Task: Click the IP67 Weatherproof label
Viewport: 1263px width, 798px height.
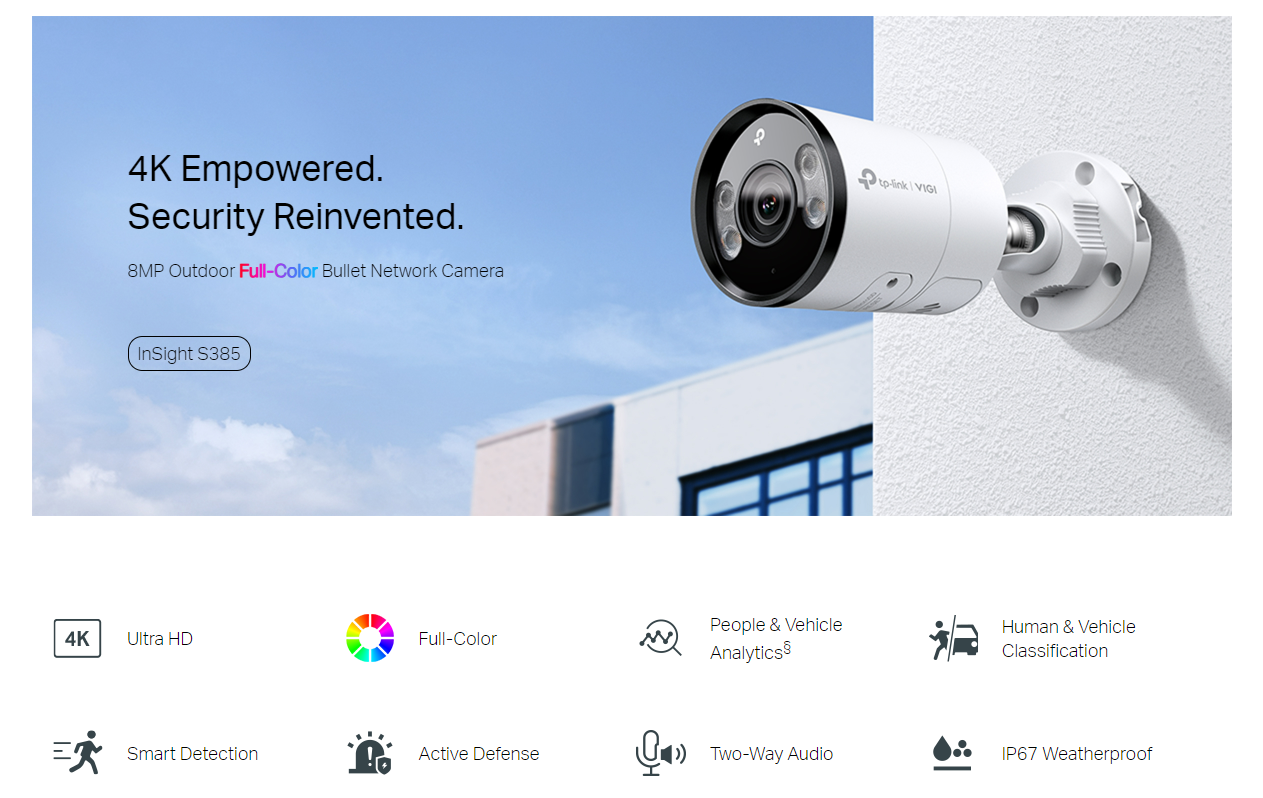Action: [1077, 754]
